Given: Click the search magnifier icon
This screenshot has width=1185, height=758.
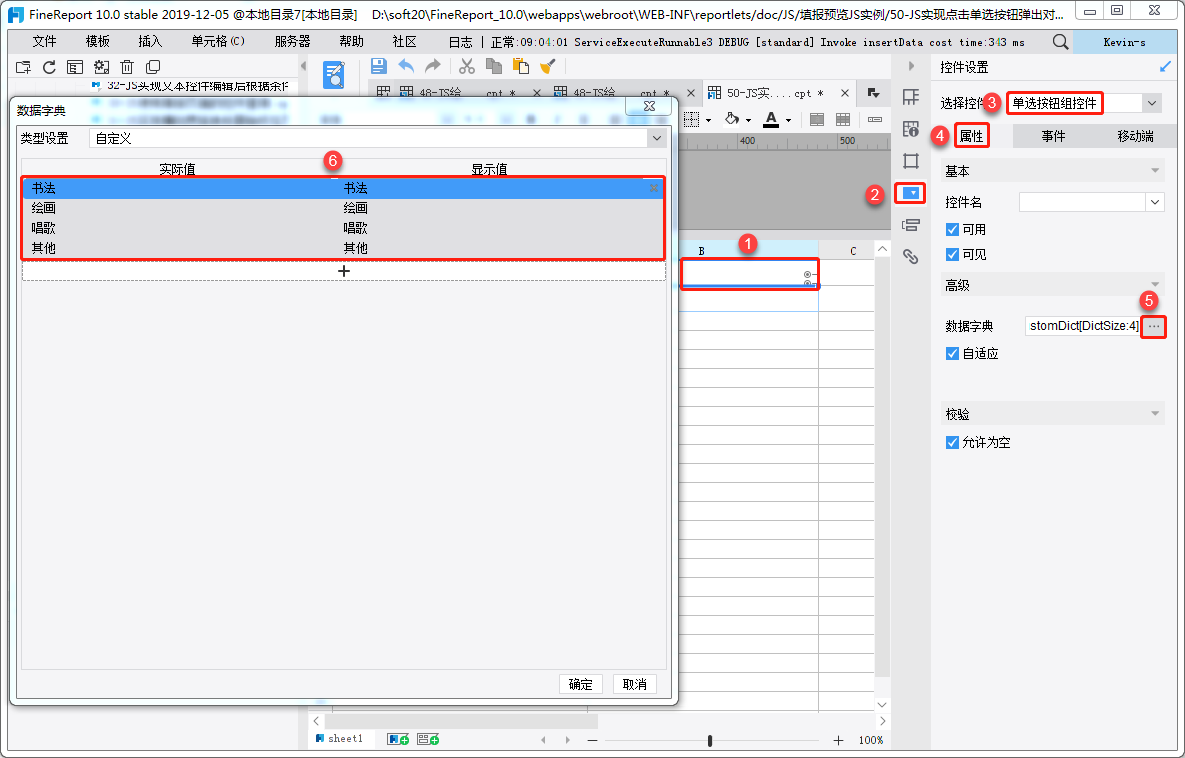Looking at the screenshot, I should tap(1060, 42).
